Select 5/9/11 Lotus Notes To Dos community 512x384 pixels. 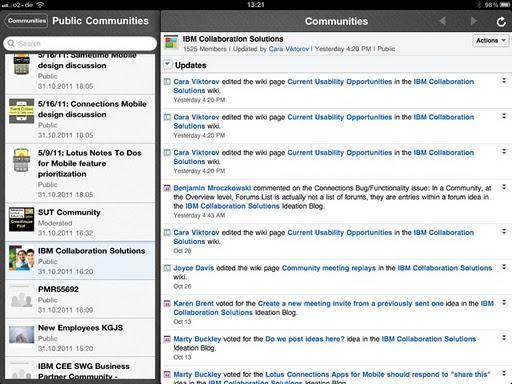tap(80, 173)
